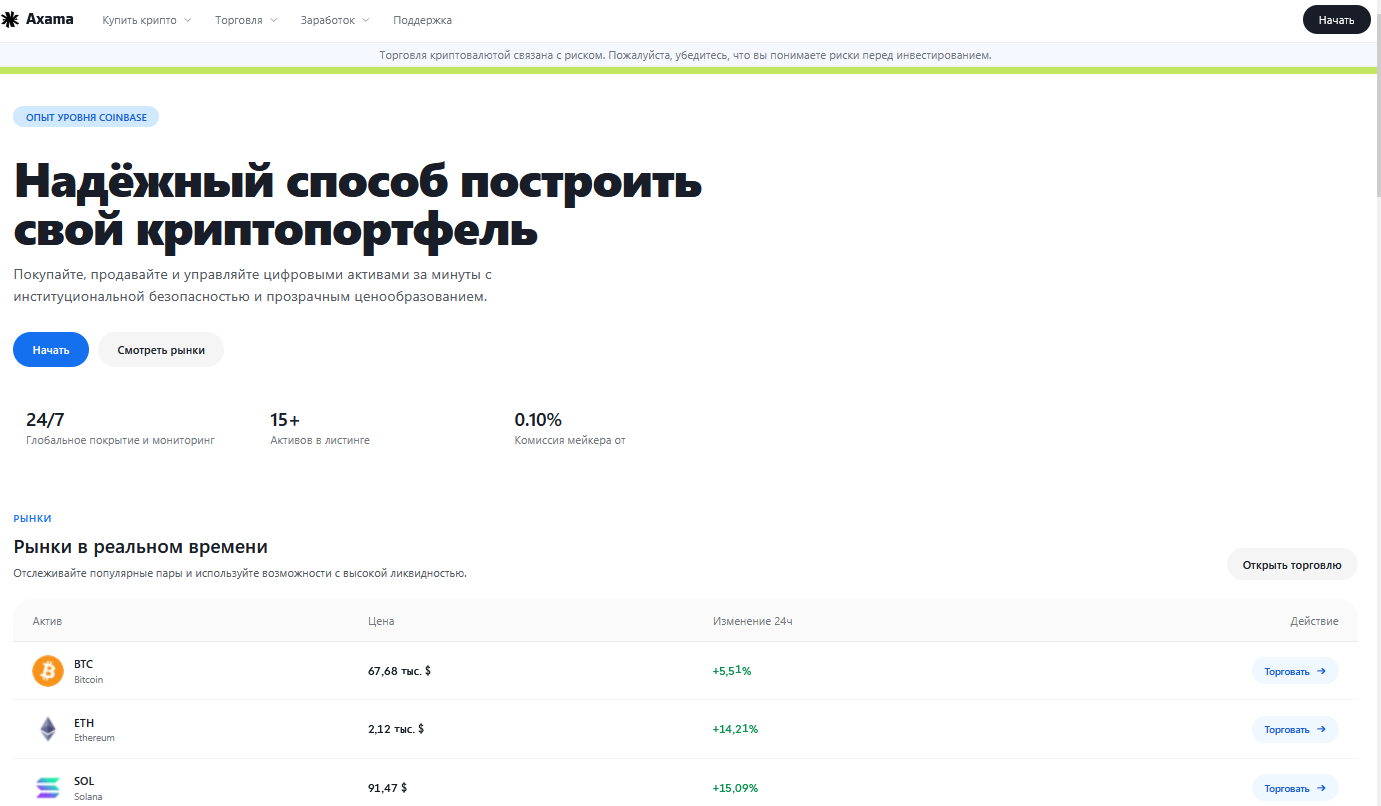Click the Axama brand name in header

click(50, 19)
